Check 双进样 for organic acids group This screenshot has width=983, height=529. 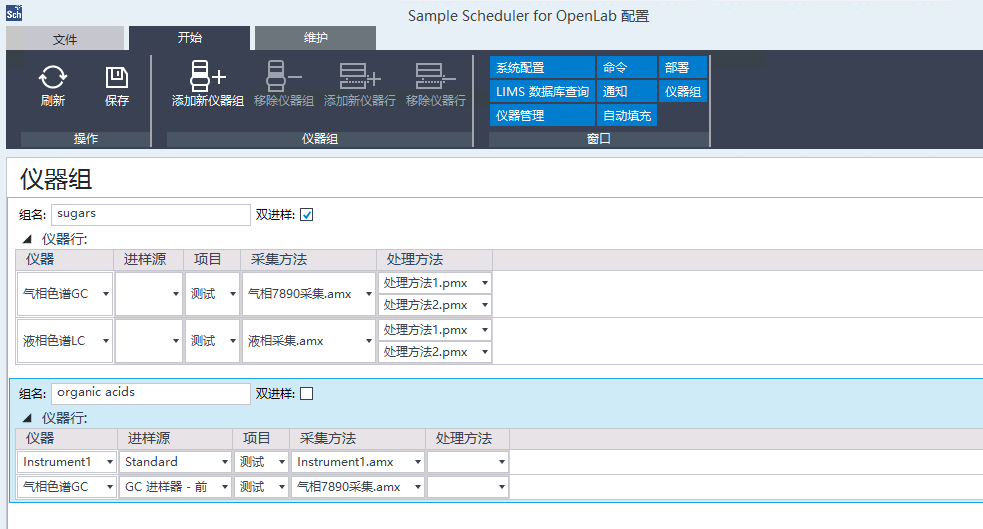(x=307, y=394)
